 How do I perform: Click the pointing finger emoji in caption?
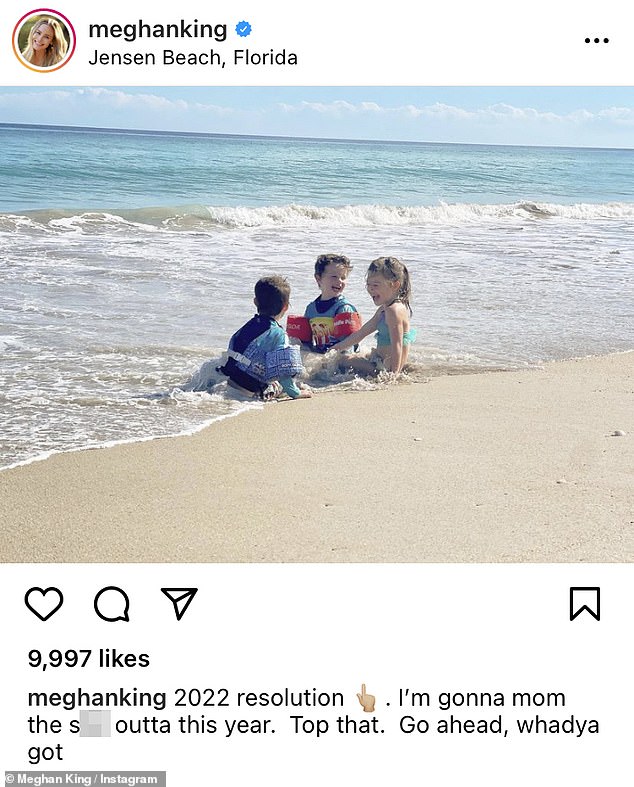point(365,698)
